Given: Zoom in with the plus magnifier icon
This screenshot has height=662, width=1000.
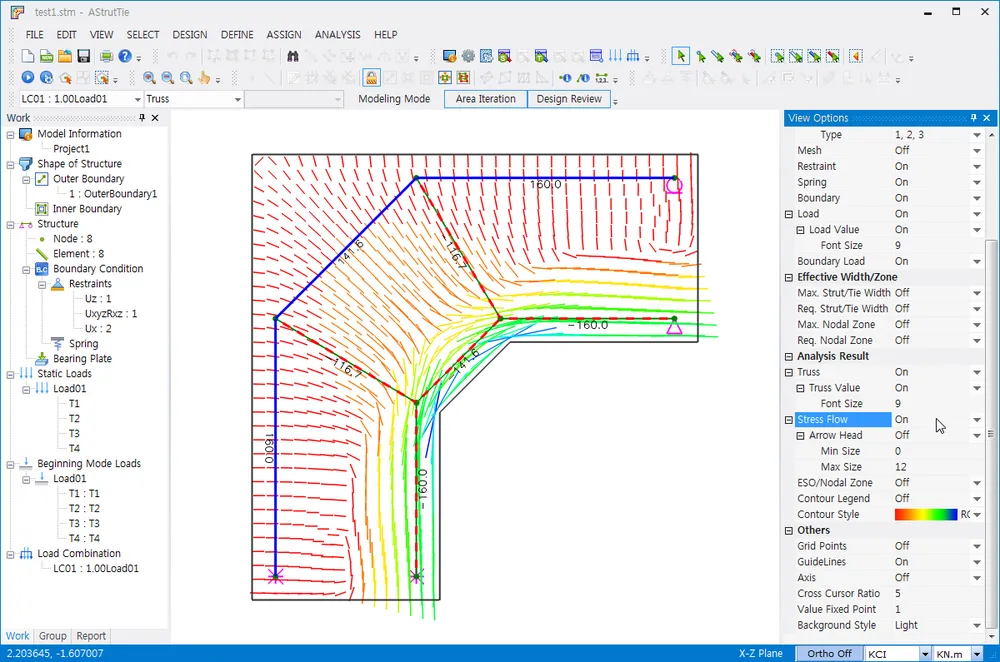Looking at the screenshot, I should coord(149,77).
